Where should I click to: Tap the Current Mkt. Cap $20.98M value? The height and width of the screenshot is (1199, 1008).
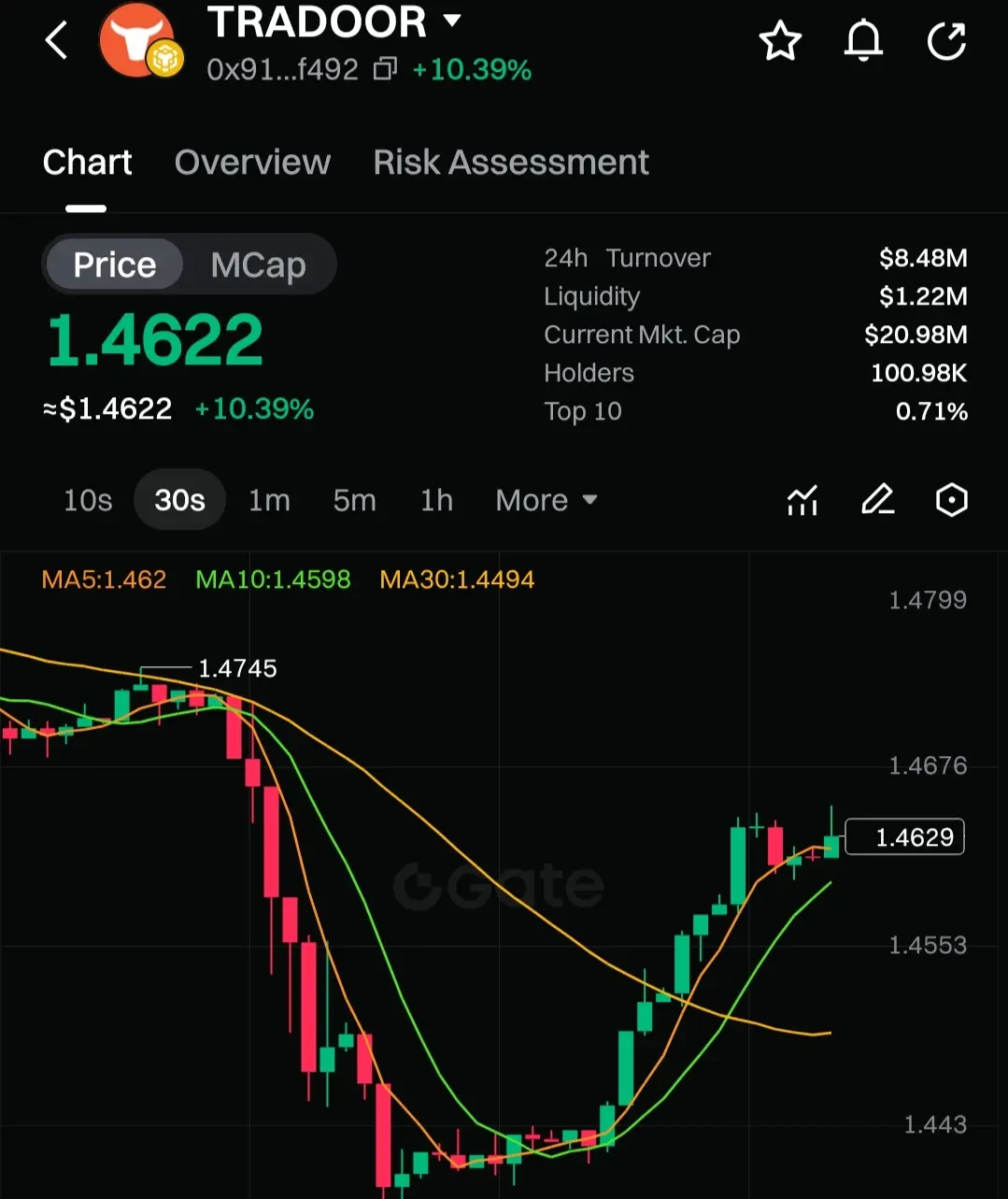pos(916,335)
